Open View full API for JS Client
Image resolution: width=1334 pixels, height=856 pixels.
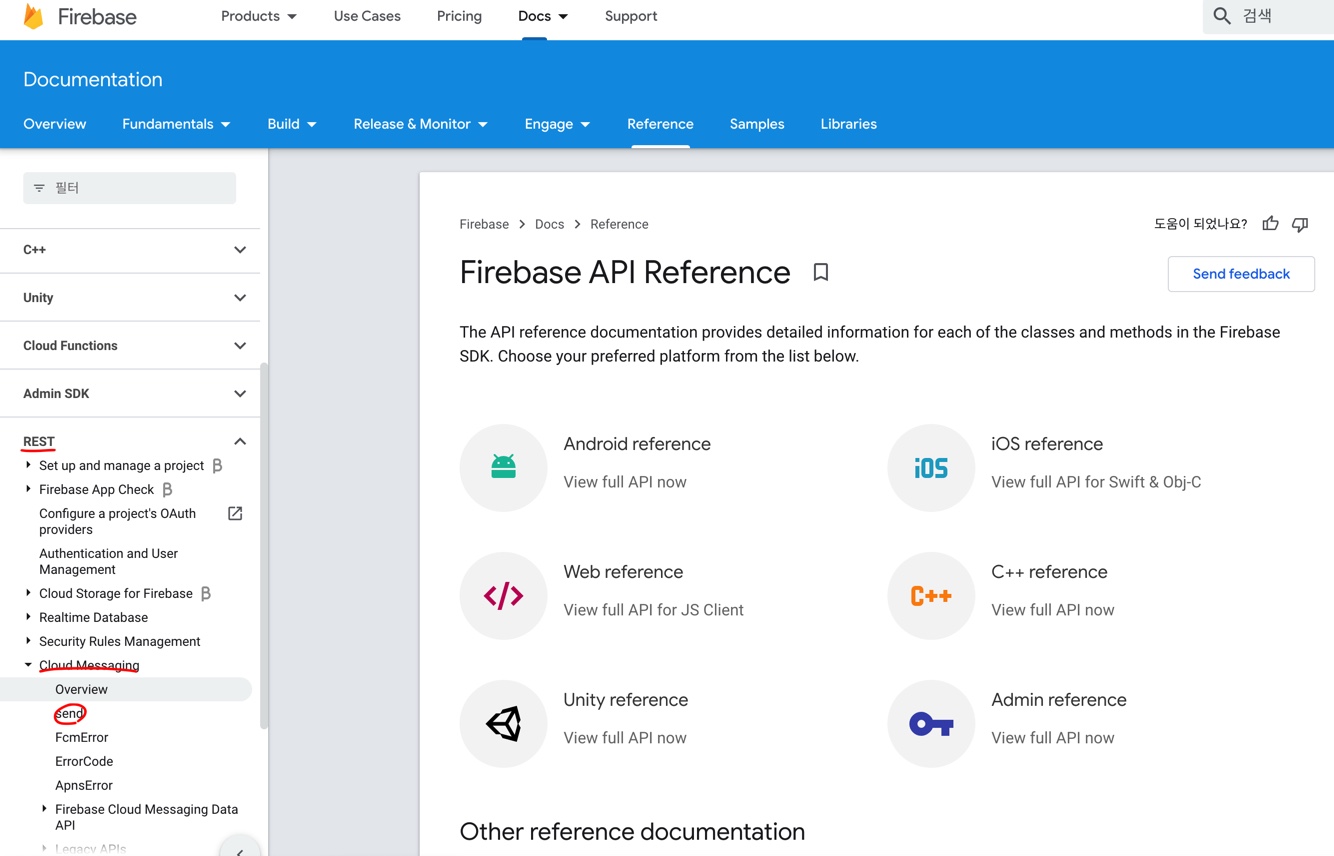653,610
